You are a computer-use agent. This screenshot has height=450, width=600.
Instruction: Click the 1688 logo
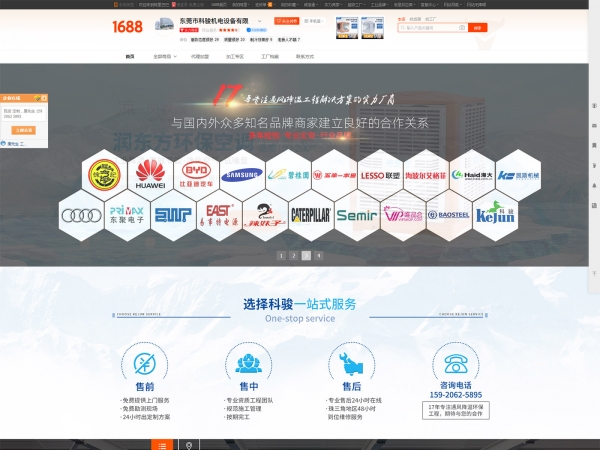pos(127,27)
